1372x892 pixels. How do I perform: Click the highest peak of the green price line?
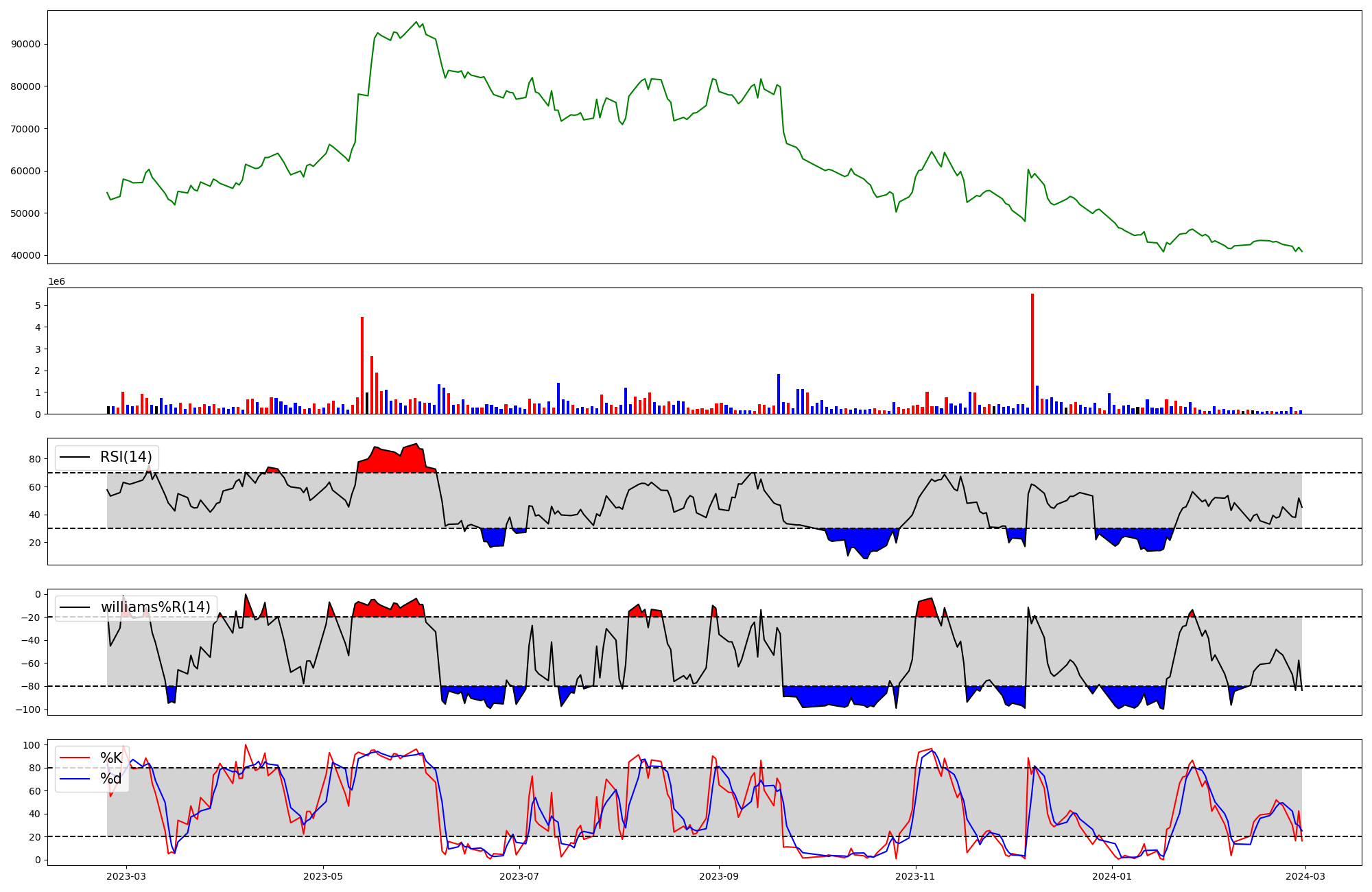(416, 22)
